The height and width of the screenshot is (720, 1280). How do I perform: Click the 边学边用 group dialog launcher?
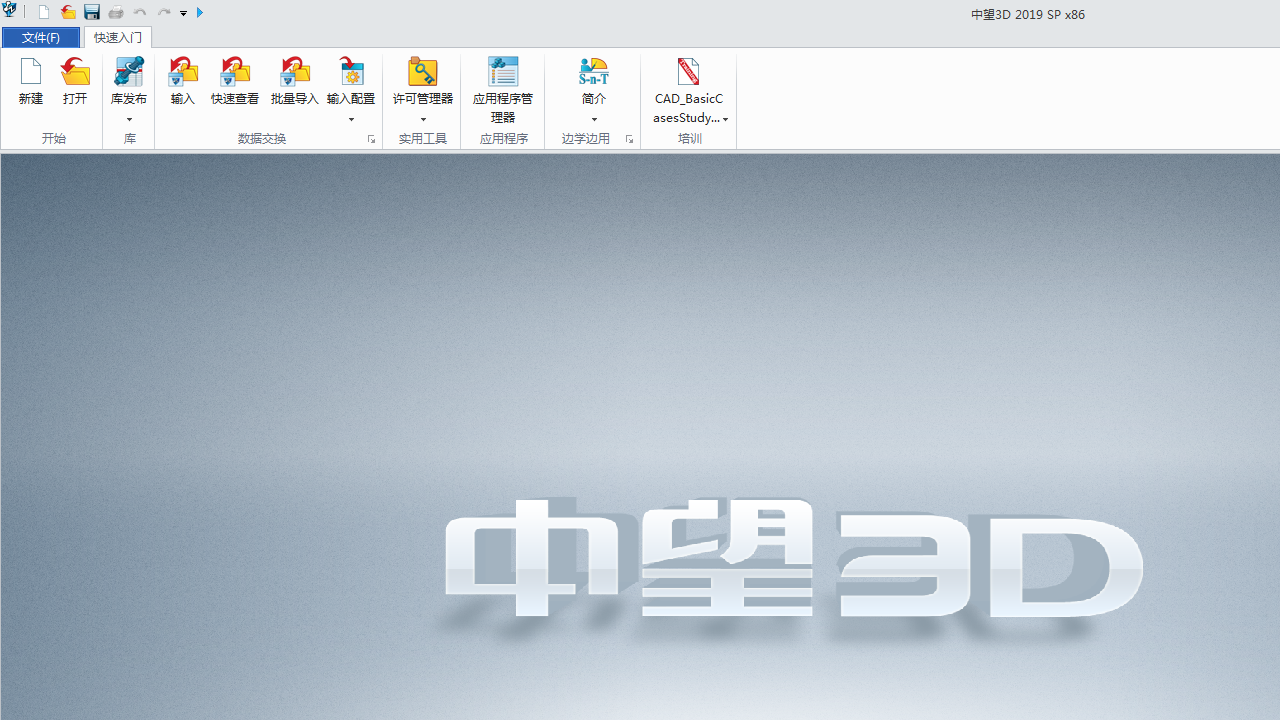pyautogui.click(x=628, y=139)
